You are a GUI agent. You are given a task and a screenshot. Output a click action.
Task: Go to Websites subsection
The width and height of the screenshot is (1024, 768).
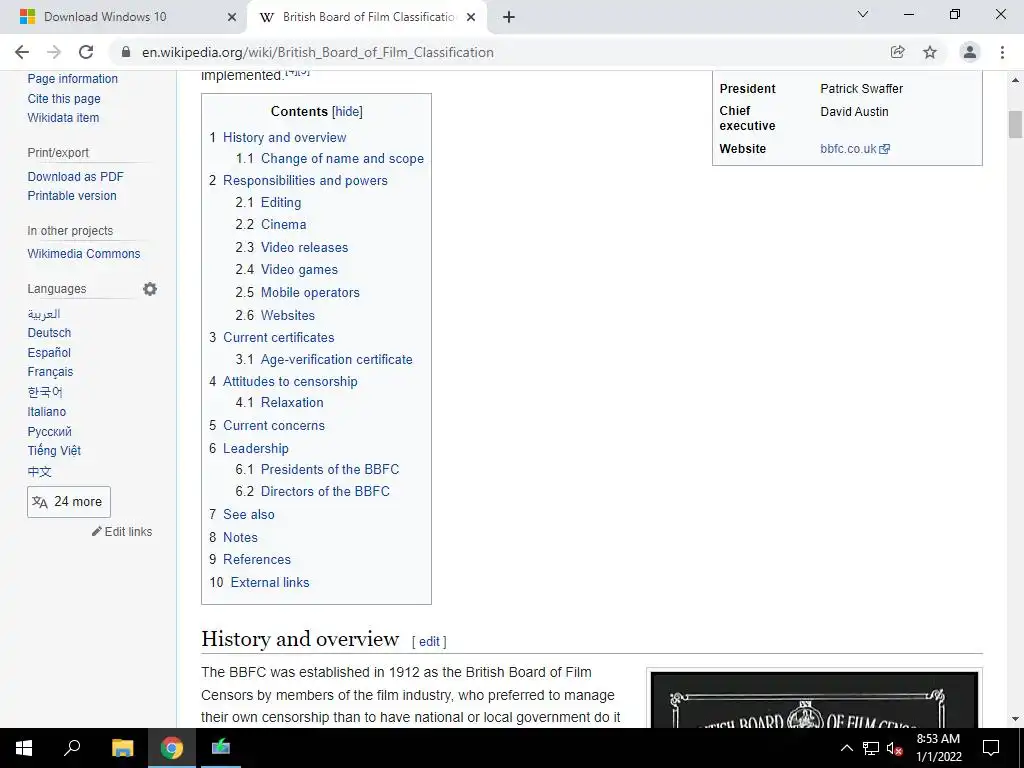[x=287, y=315]
